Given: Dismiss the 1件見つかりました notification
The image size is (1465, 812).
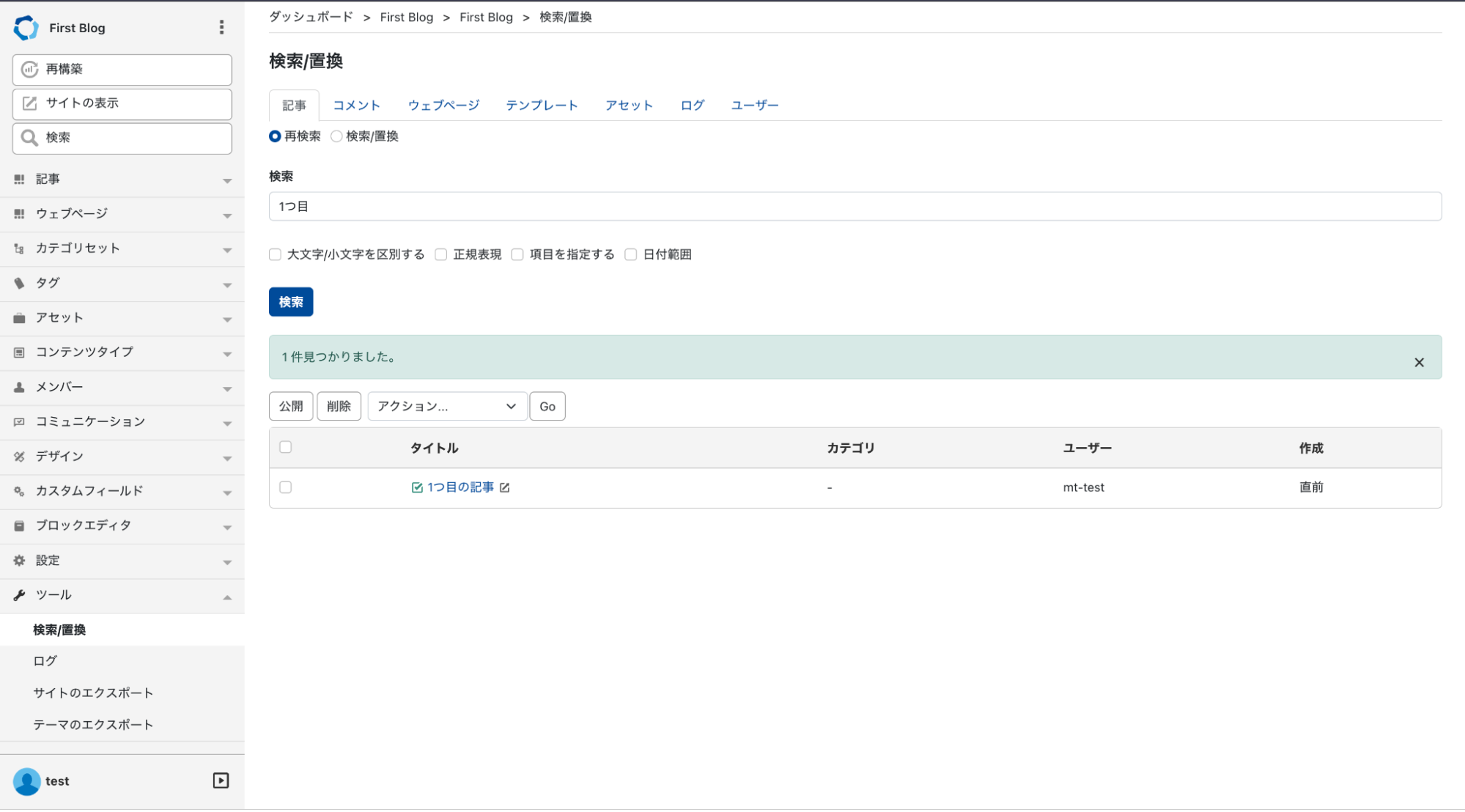Looking at the screenshot, I should [1419, 362].
